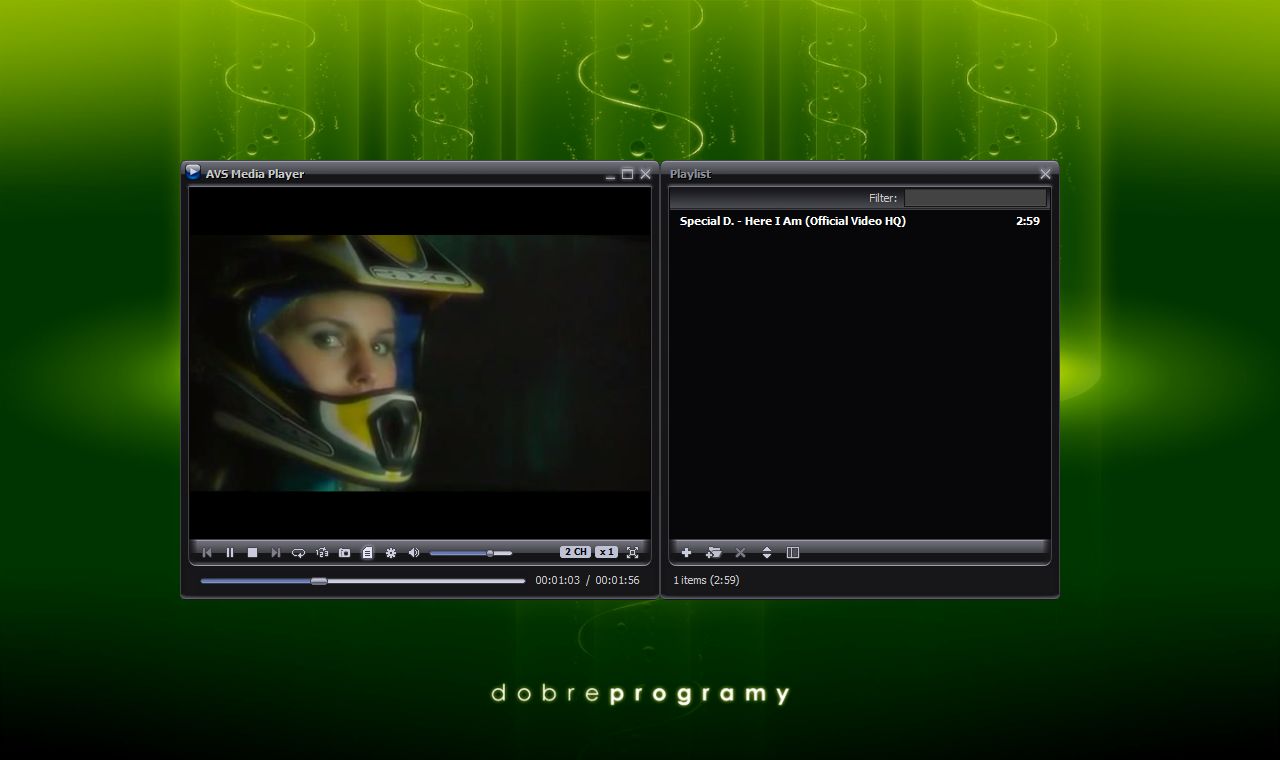The height and width of the screenshot is (760, 1280).
Task: Toggle repeat loop mode
Action: [x=299, y=552]
